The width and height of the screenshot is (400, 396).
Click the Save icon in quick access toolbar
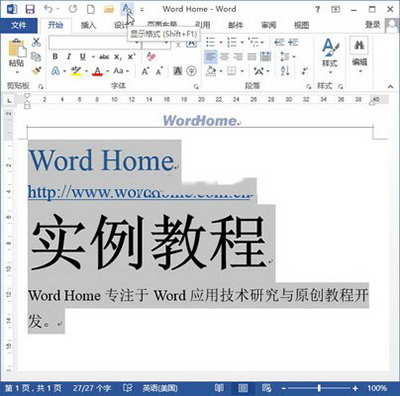point(30,9)
